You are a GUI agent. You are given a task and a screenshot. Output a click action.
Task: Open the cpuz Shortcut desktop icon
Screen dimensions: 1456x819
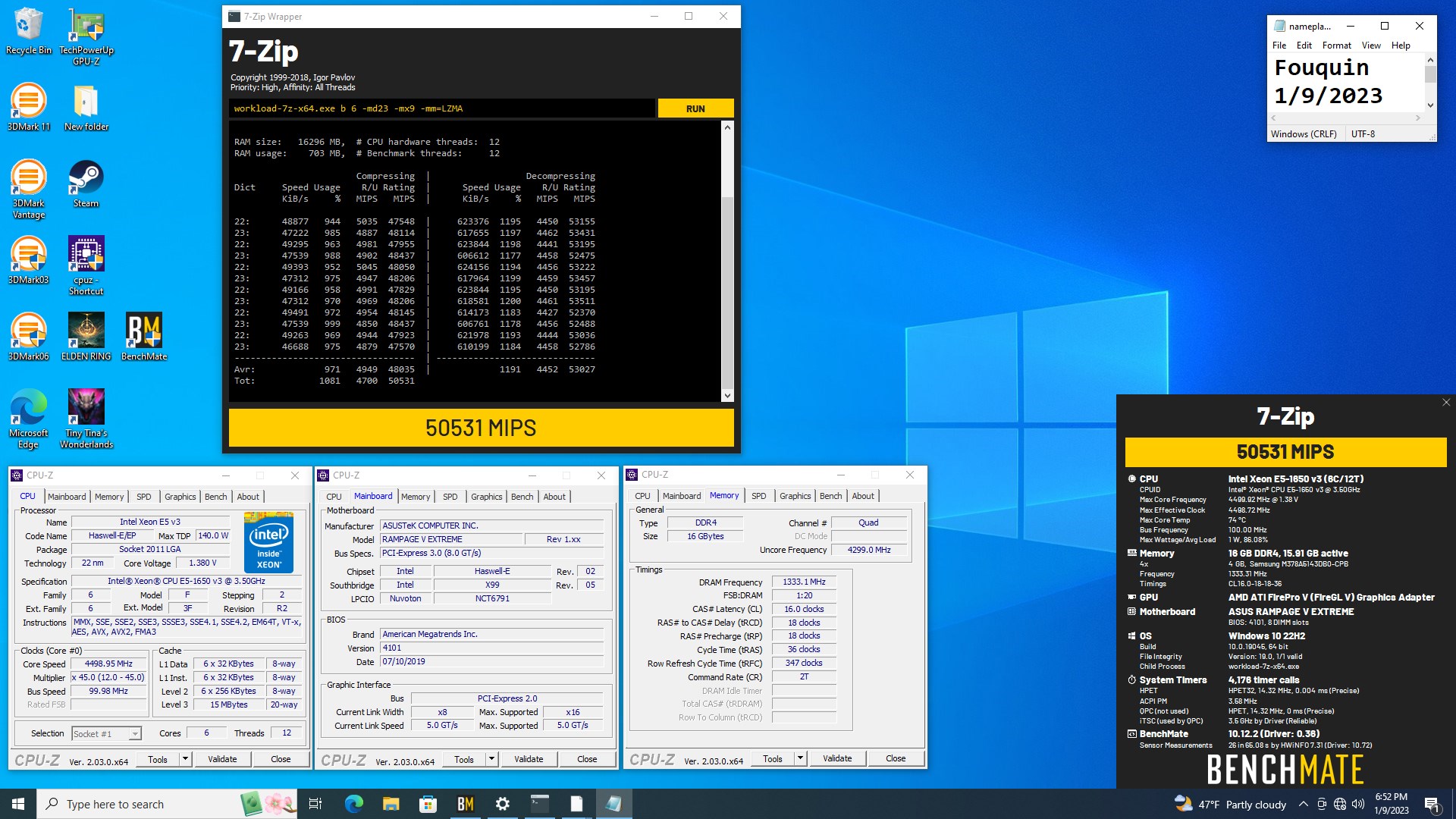86,265
